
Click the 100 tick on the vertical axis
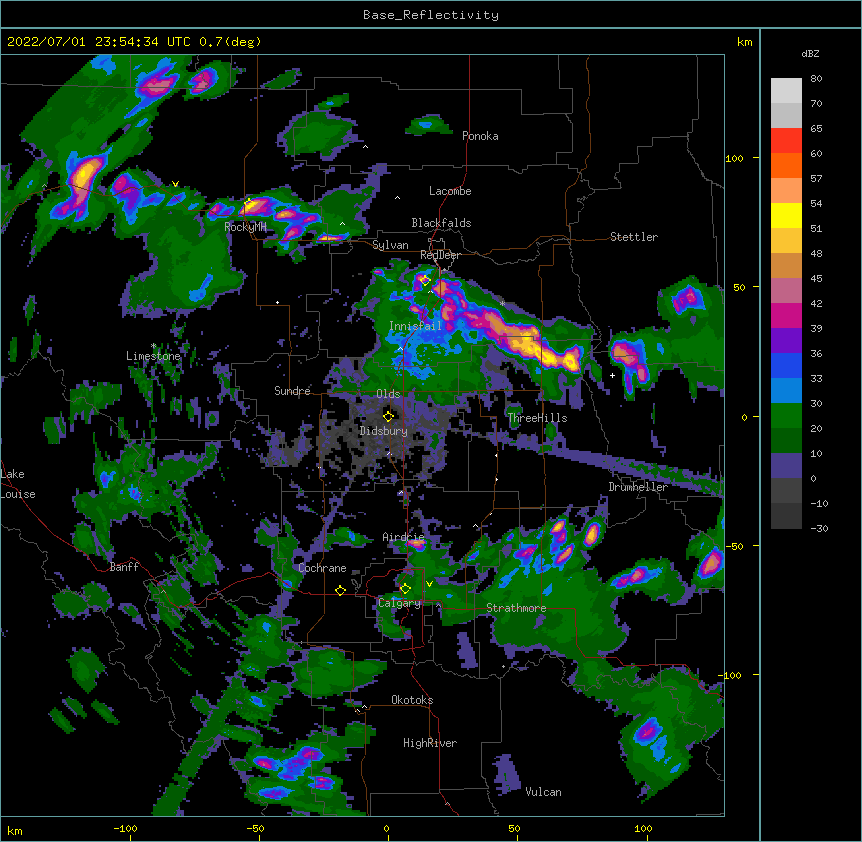click(734, 158)
